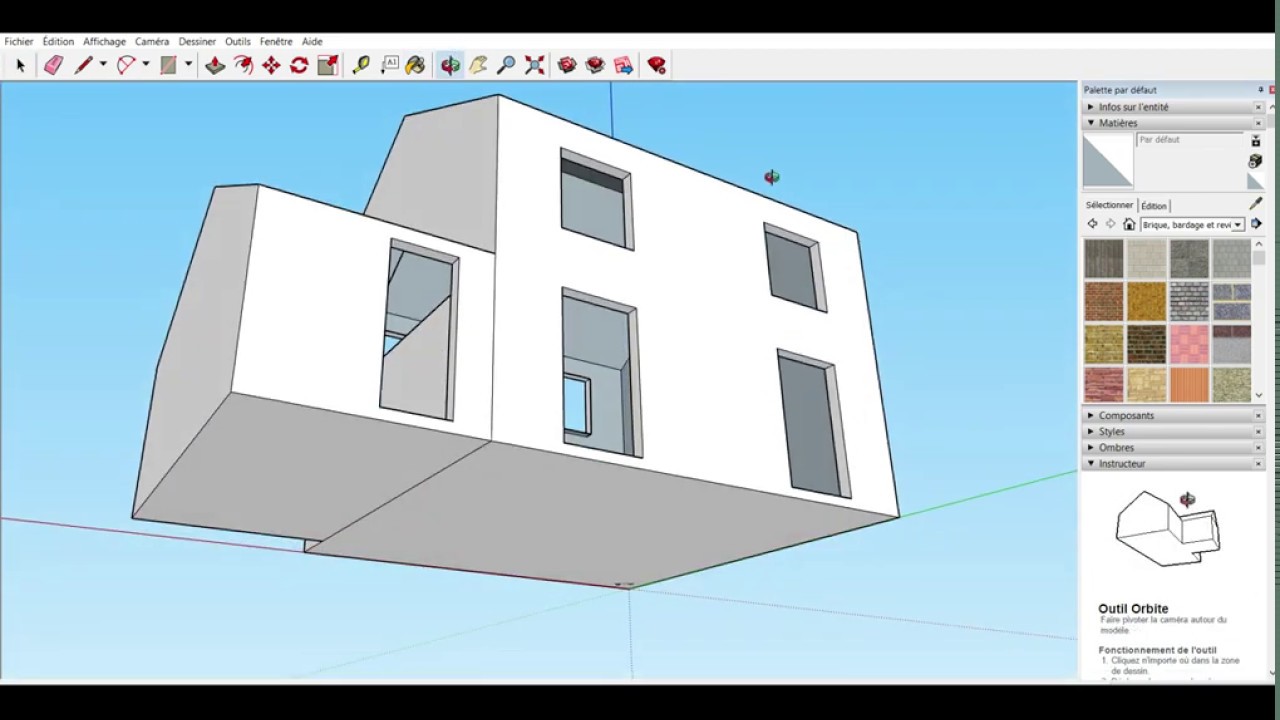Screen dimensions: 1280x720
Task: Open the Affichage menu
Action: point(104,42)
